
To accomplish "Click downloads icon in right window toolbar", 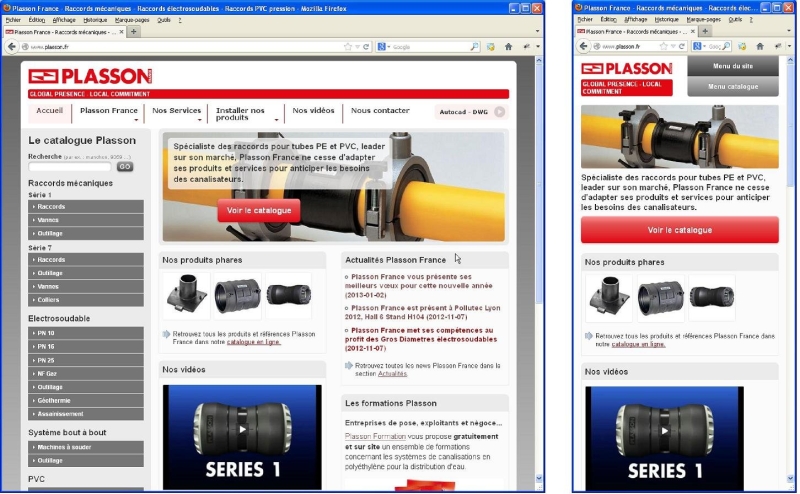I will pyautogui.click(x=742, y=46).
